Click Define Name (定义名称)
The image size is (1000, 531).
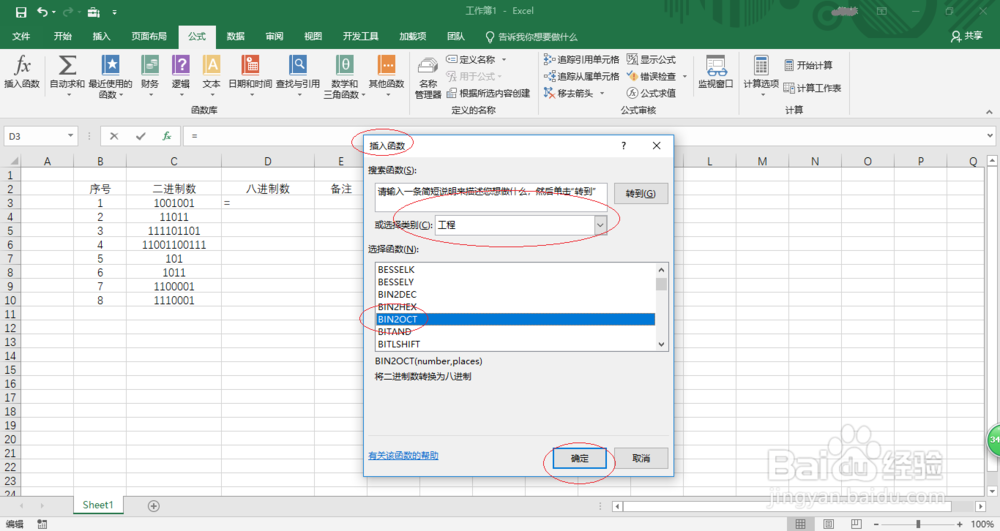(471, 59)
